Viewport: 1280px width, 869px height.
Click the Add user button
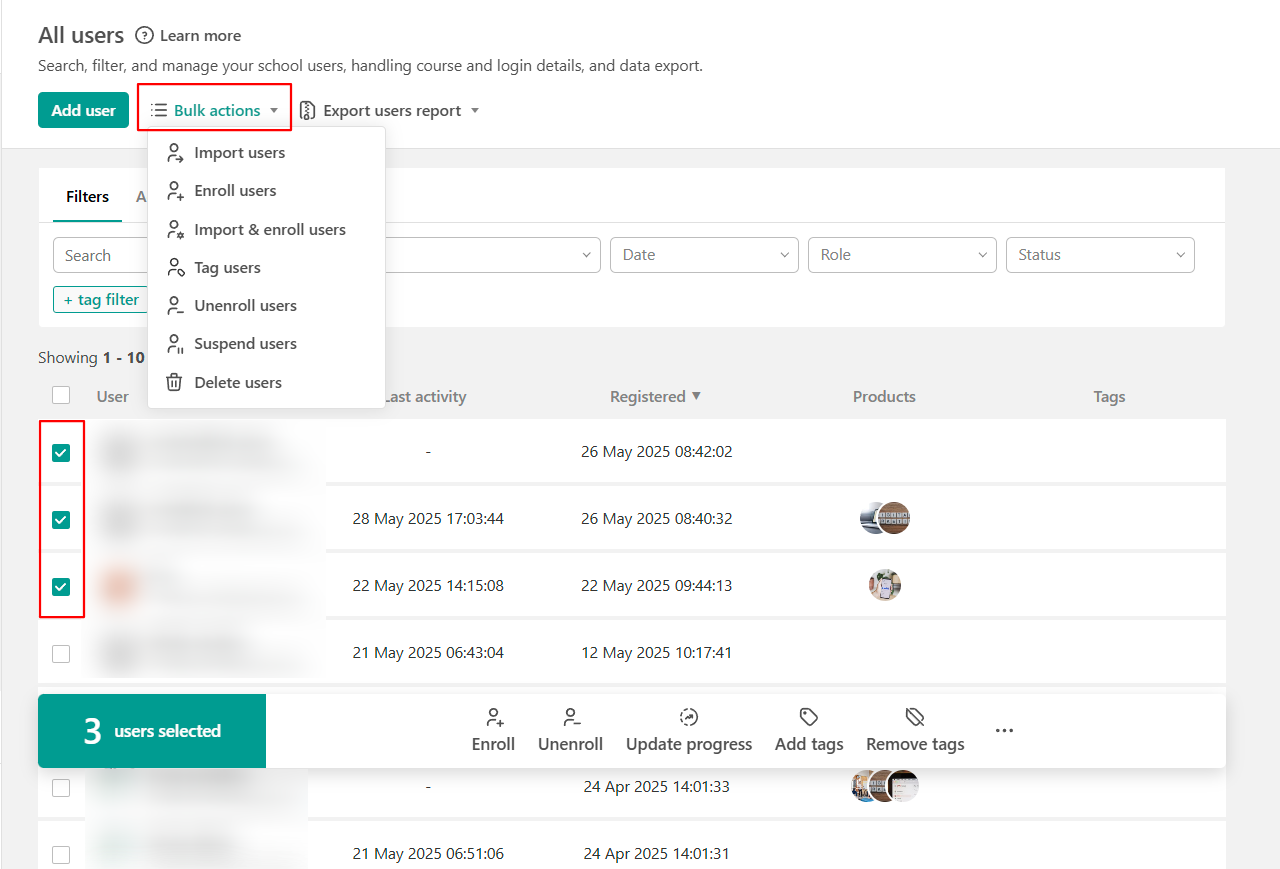point(83,110)
